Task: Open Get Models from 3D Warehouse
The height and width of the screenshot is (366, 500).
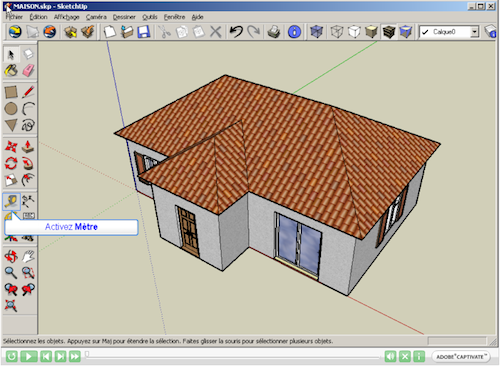Action: [70, 32]
